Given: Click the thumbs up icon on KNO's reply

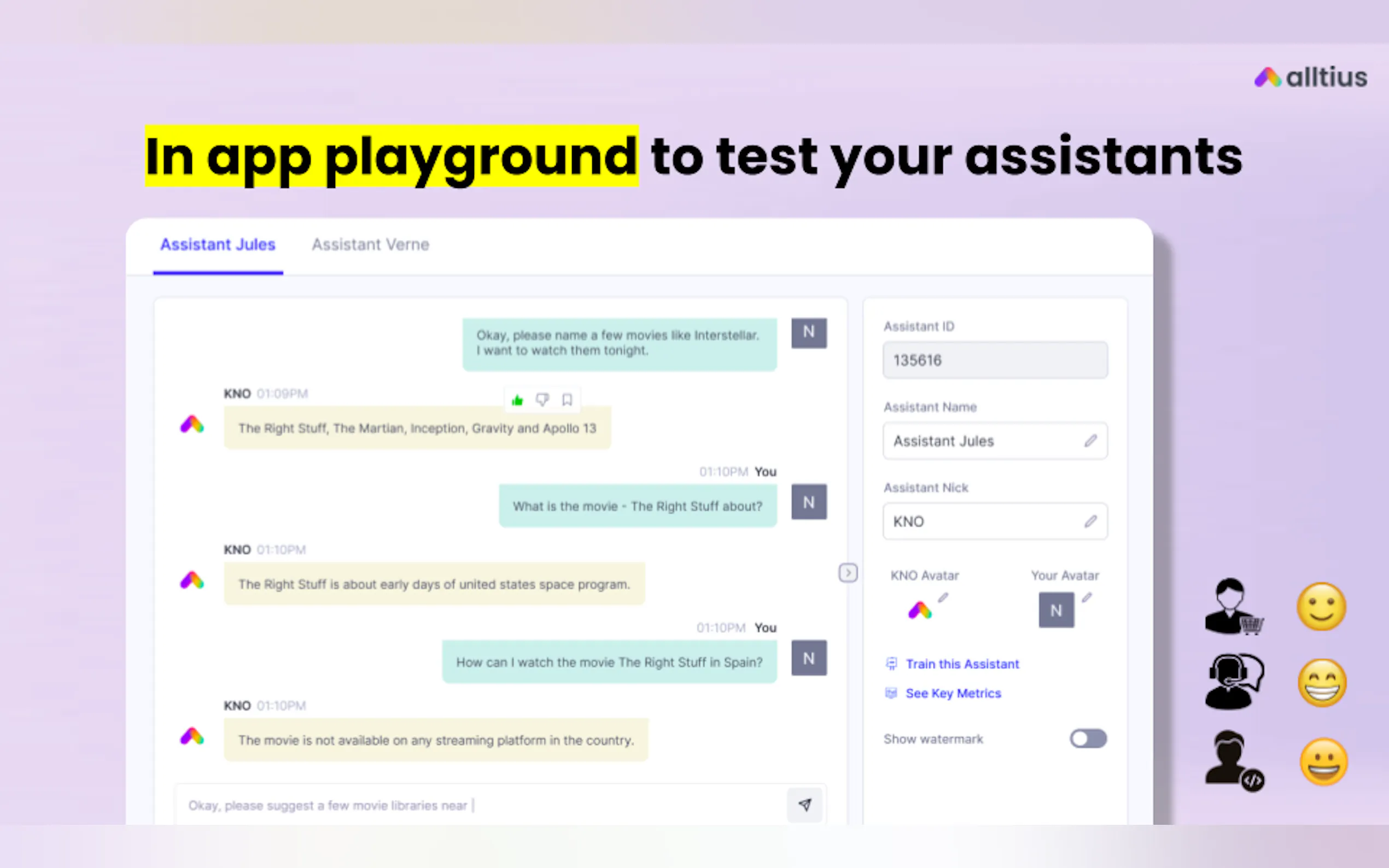Looking at the screenshot, I should pyautogui.click(x=517, y=400).
